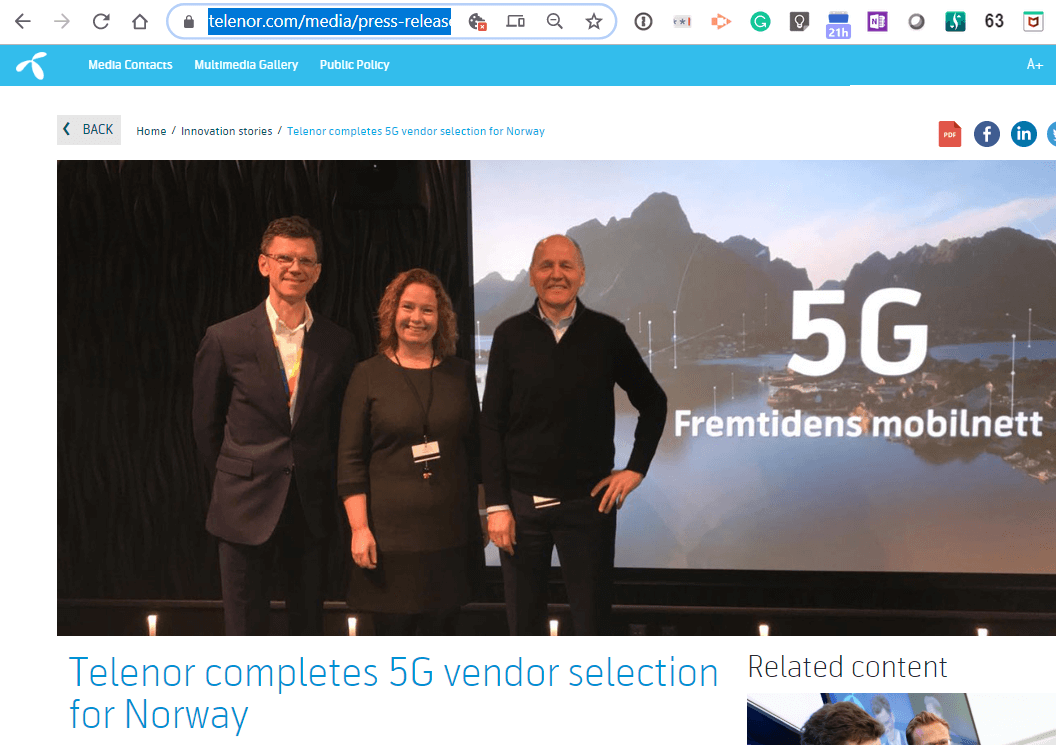
Task: Select the Public Policy tab
Action: [x=355, y=64]
